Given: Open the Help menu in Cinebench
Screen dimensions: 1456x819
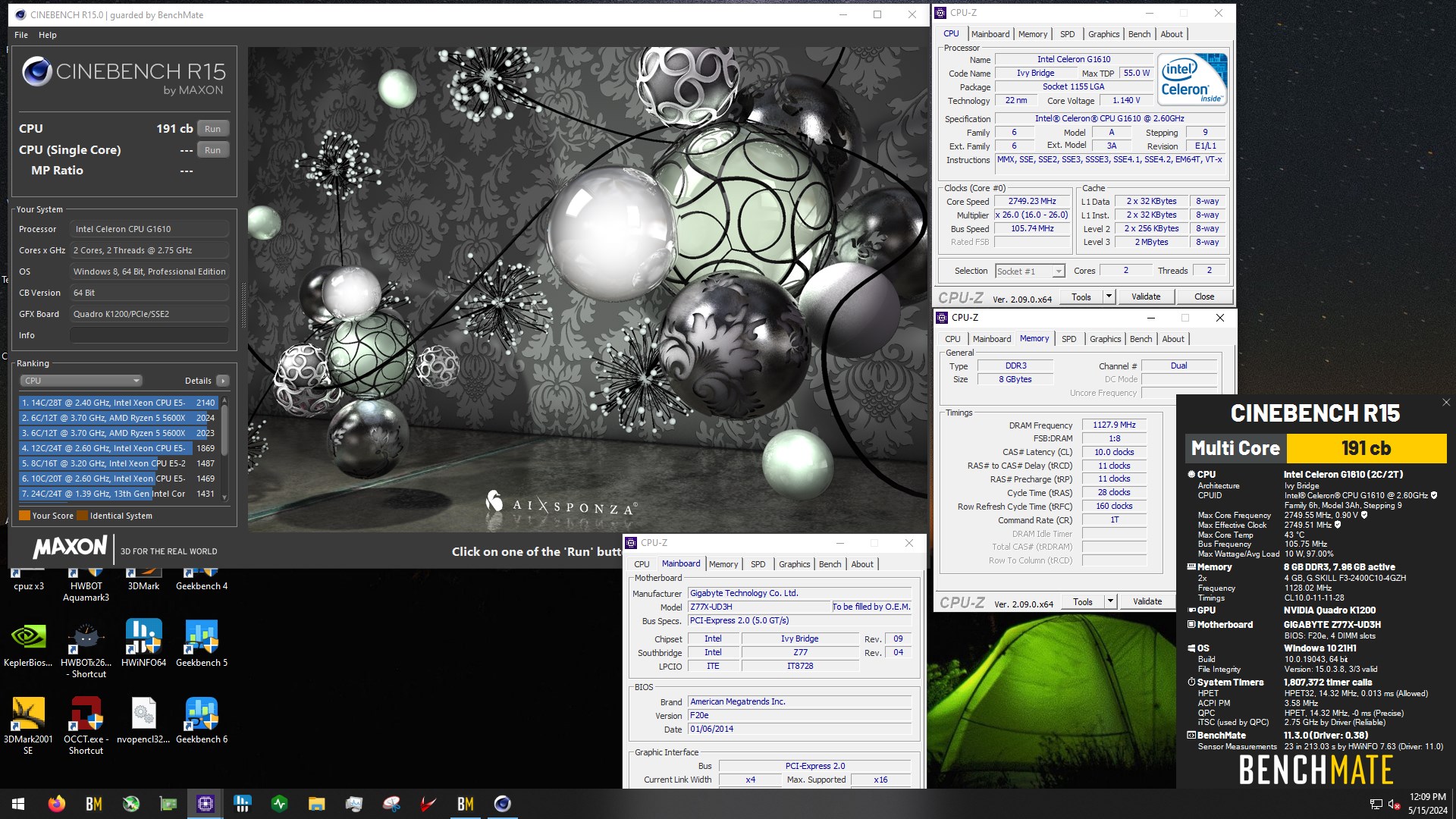Looking at the screenshot, I should pos(48,35).
